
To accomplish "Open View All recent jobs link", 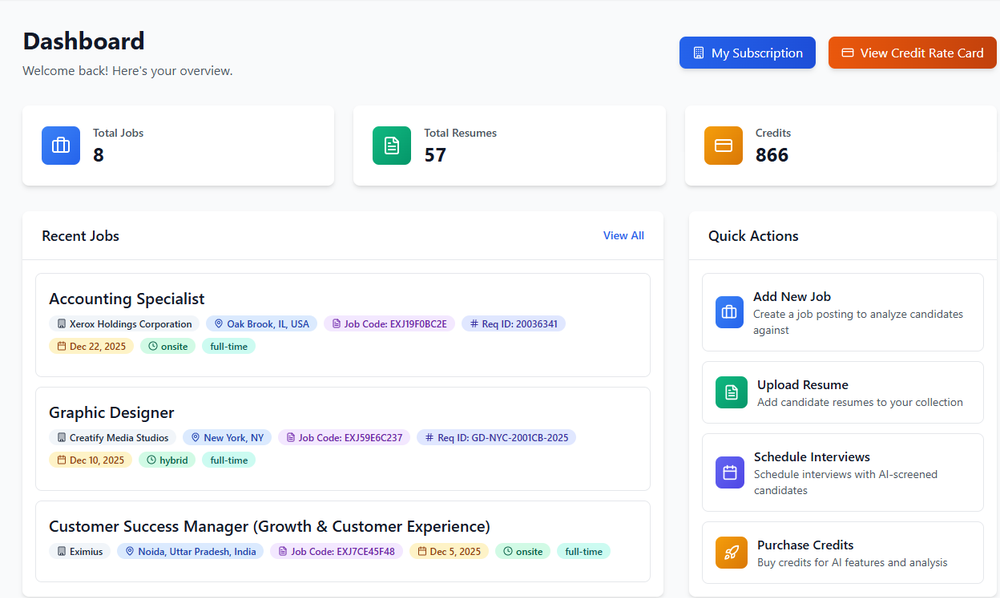I will [623, 235].
